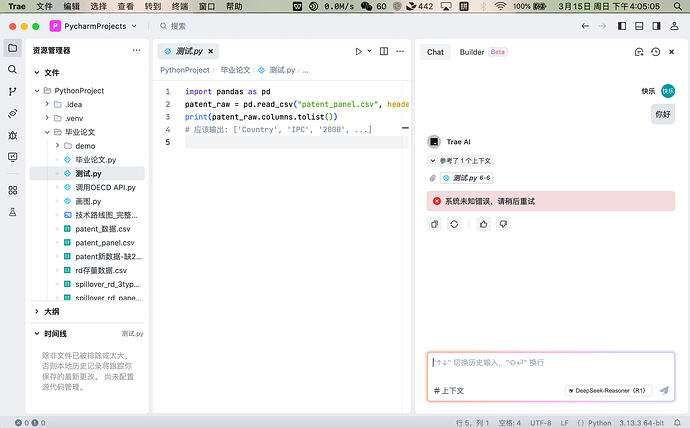Open the Testing flask icon in sidebar
690x428 pixels.
[13, 212]
